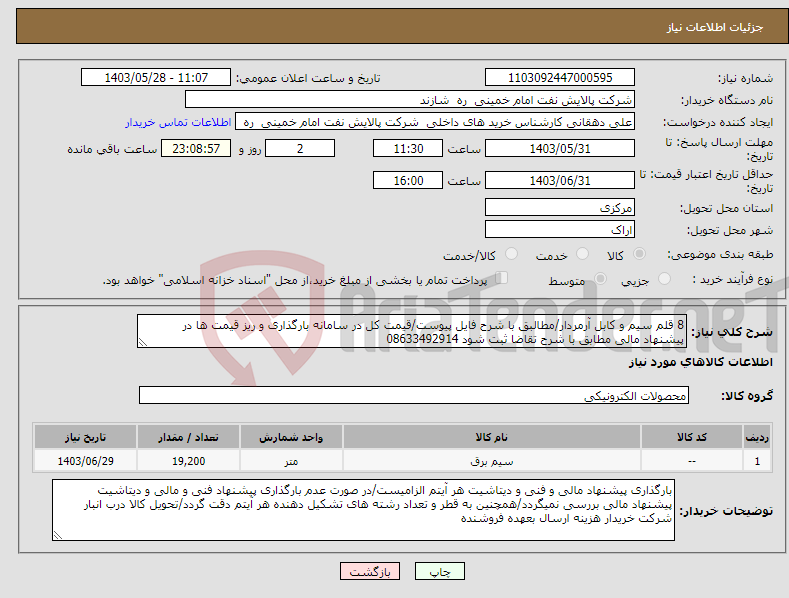This screenshot has height=598, width=789.
Task: Click the delivery city field اراک
Action: (560, 230)
